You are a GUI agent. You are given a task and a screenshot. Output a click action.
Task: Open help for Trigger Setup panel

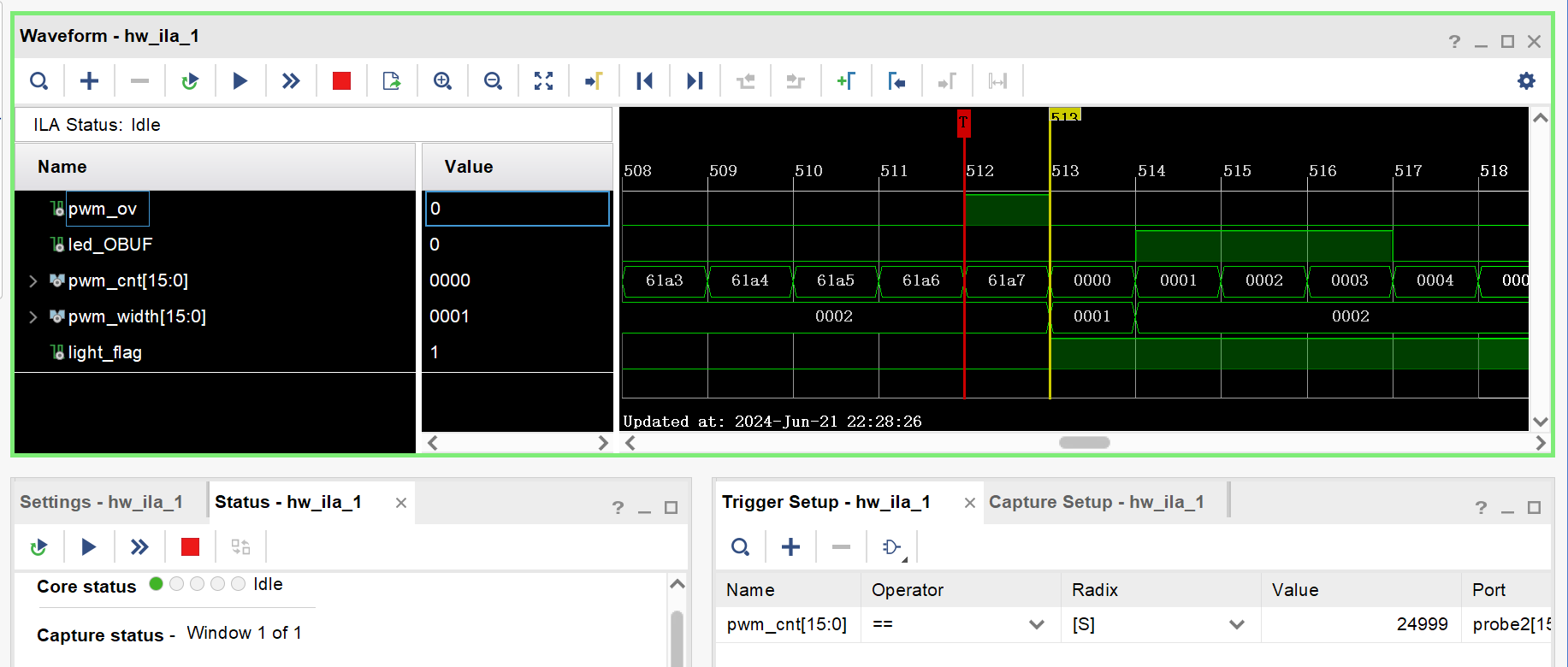point(1481,508)
